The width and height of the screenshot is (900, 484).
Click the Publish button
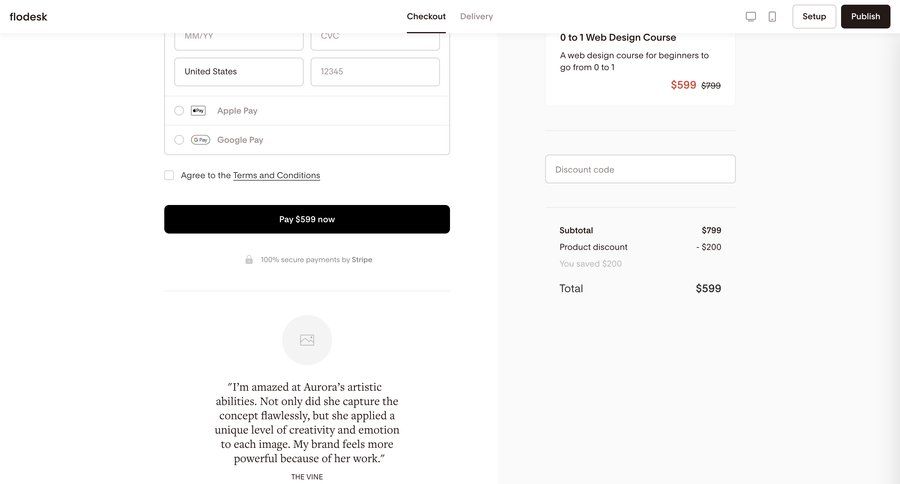[865, 16]
